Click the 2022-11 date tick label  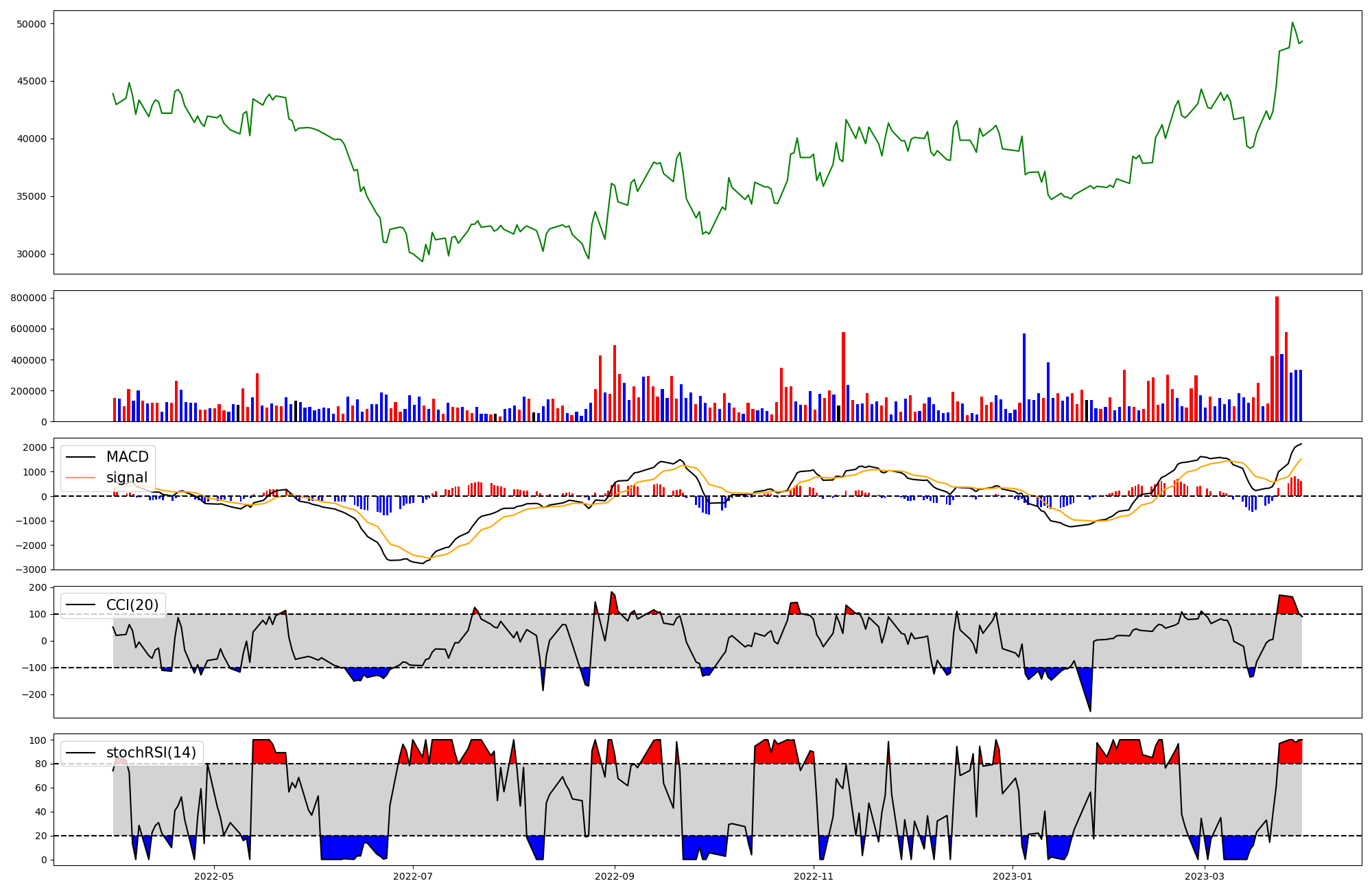point(814,876)
